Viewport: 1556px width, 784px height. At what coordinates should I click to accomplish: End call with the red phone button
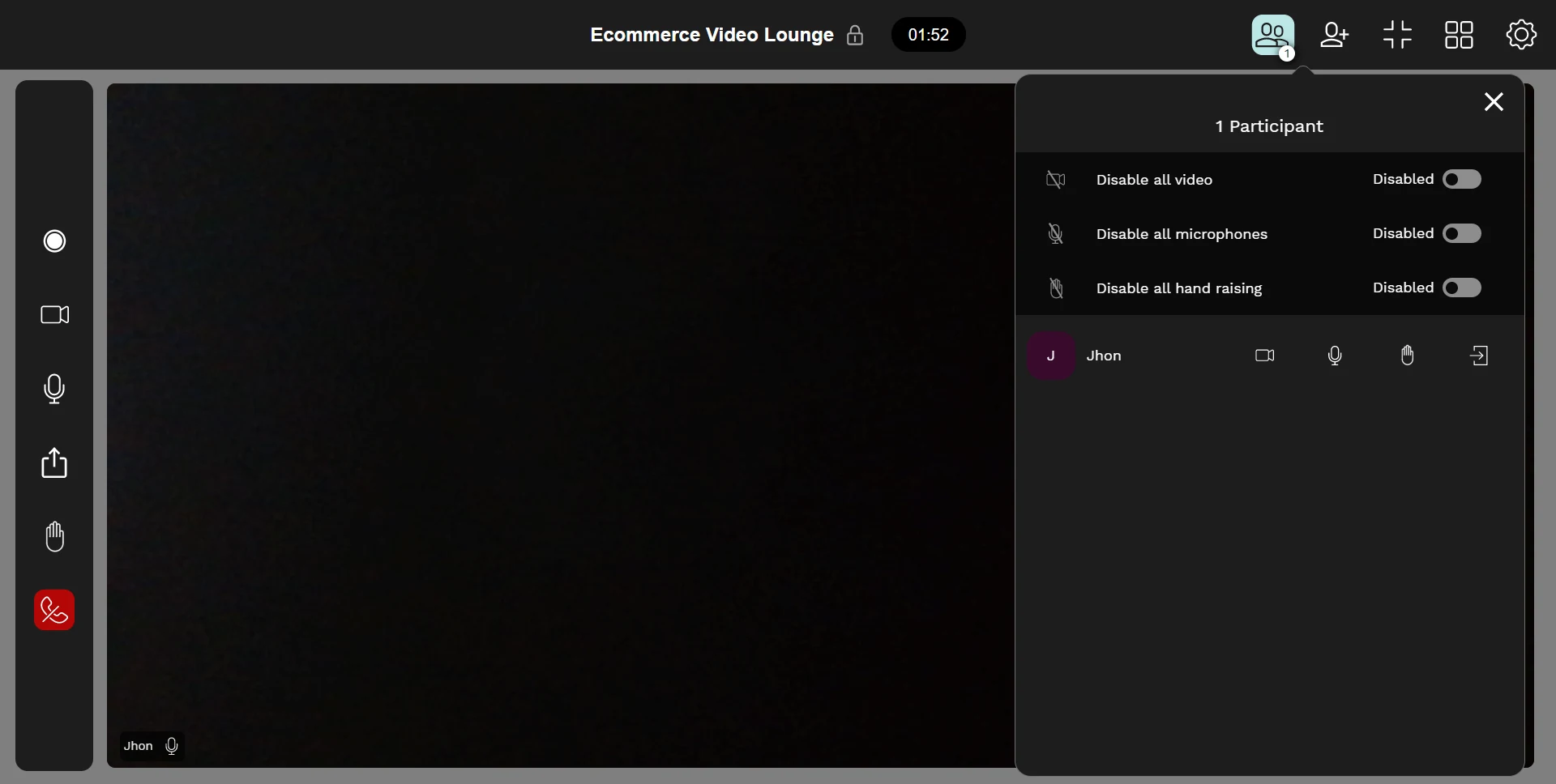[54, 611]
